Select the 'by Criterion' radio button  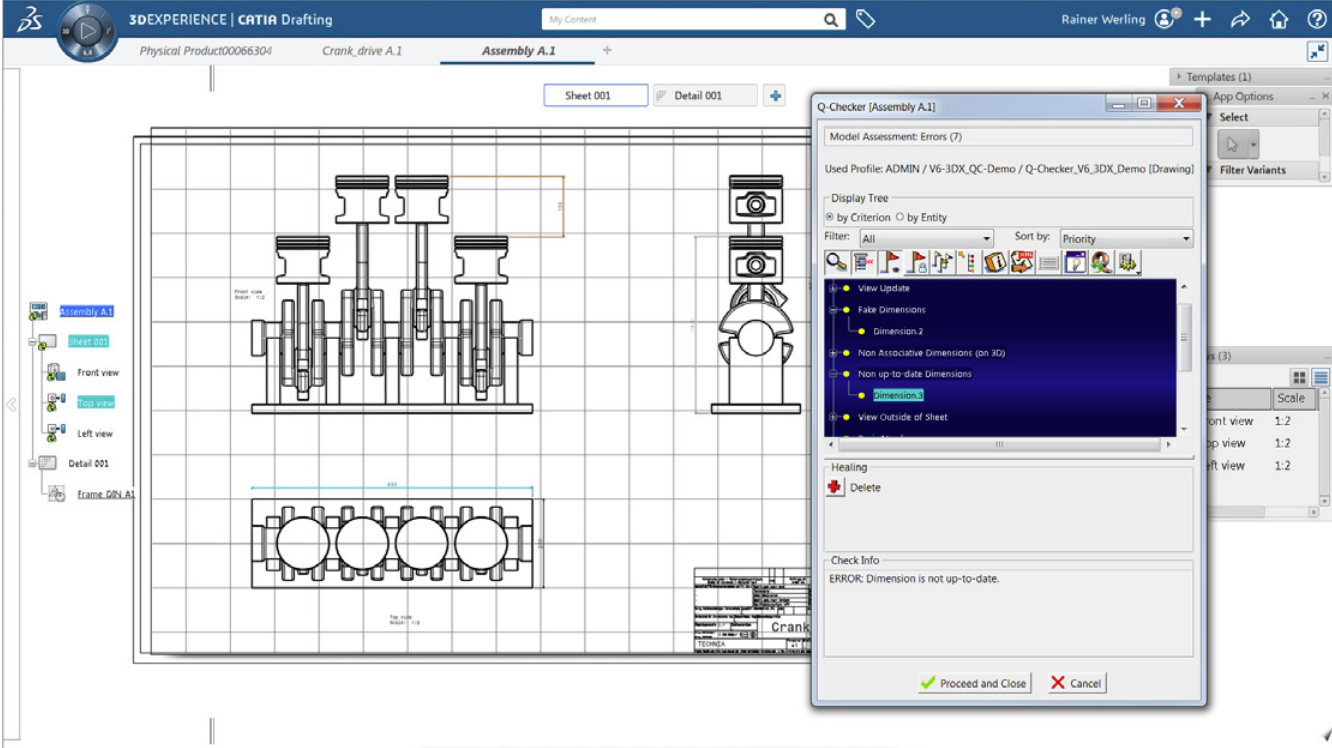pyautogui.click(x=829, y=217)
